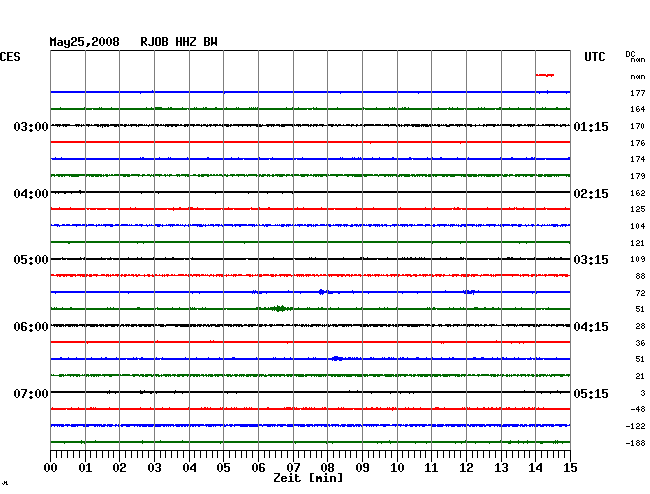Click the date label May25,2008
The width and height of the screenshot is (650, 494).
(85, 42)
